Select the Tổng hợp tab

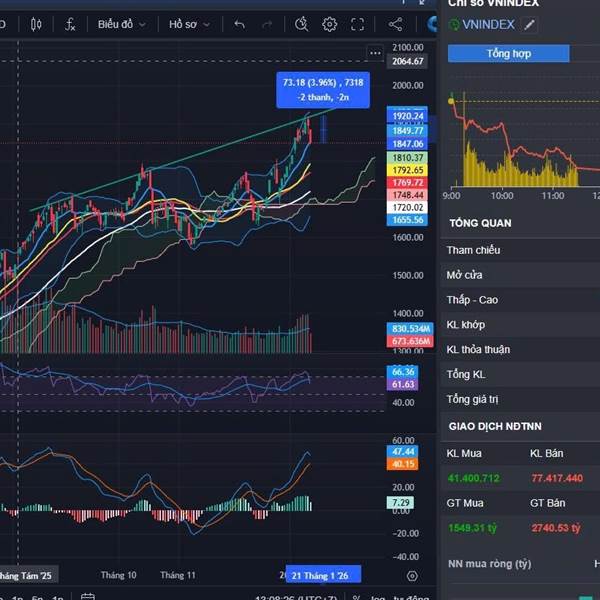click(x=509, y=54)
